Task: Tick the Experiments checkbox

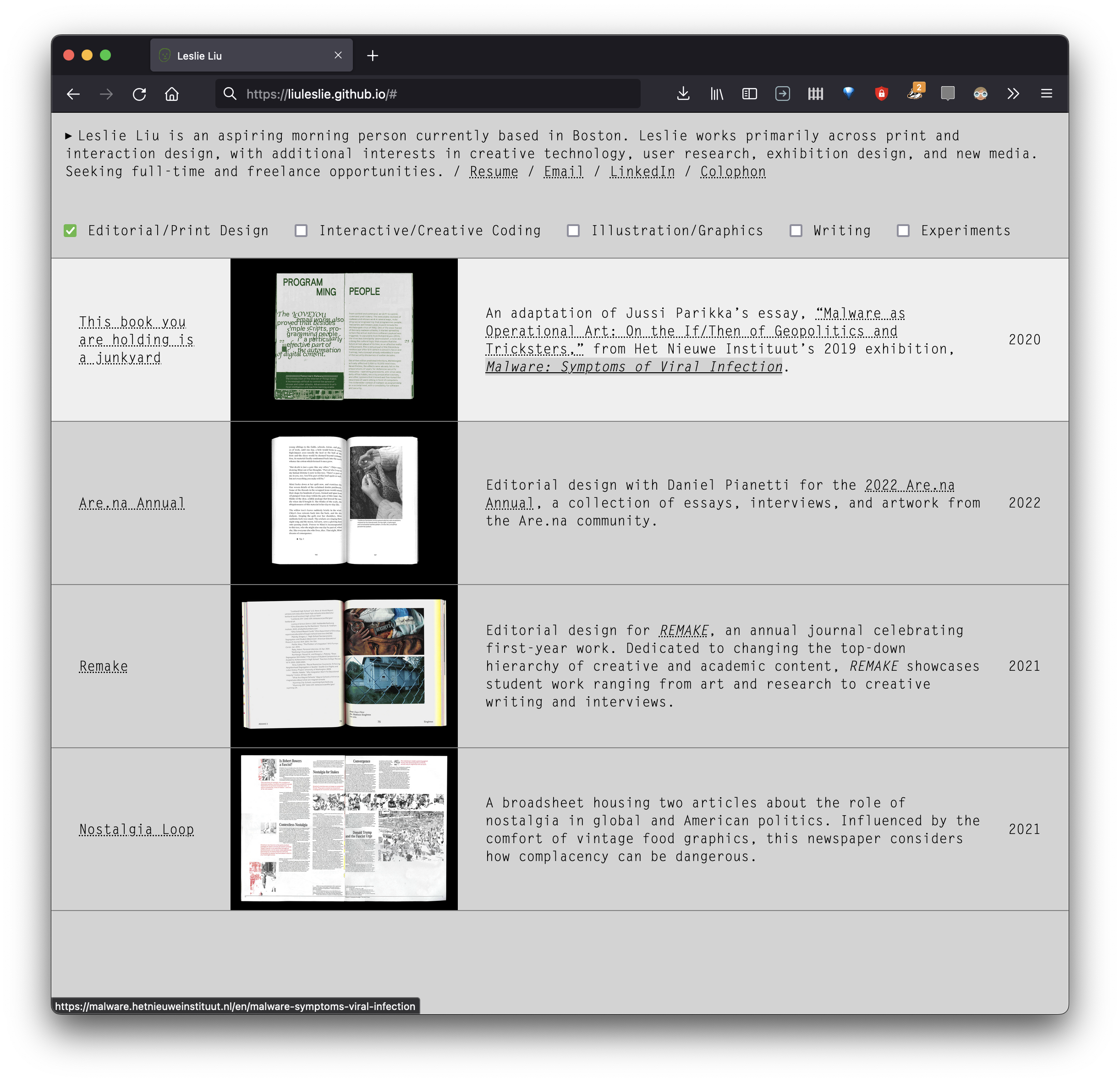Action: 903,231
